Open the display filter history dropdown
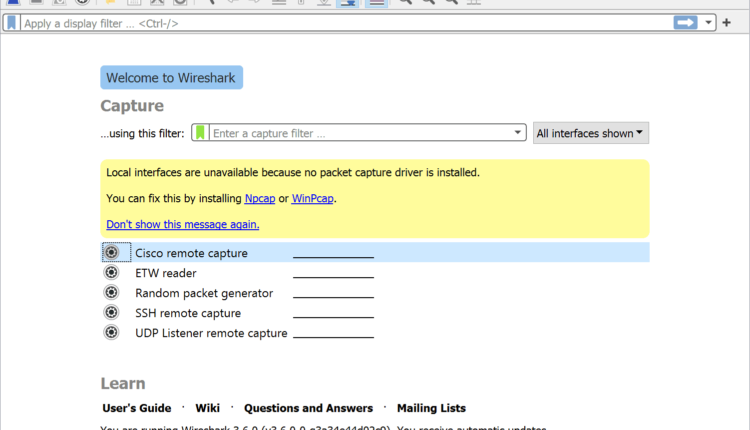This screenshot has width=750, height=430. click(708, 22)
